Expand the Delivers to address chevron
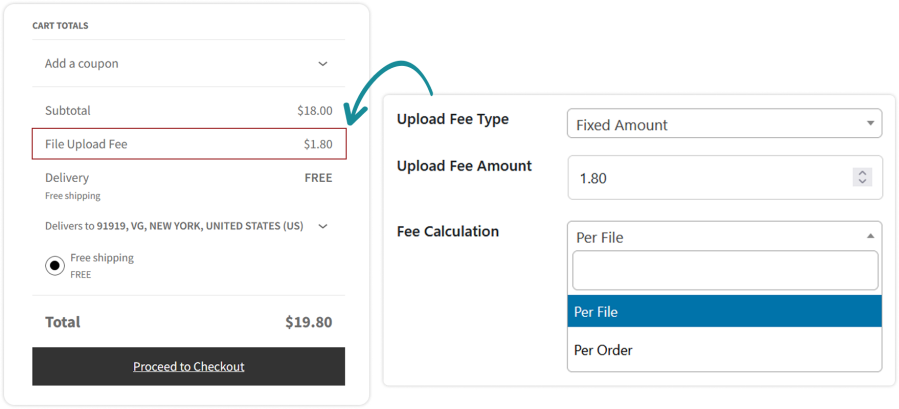 click(322, 226)
